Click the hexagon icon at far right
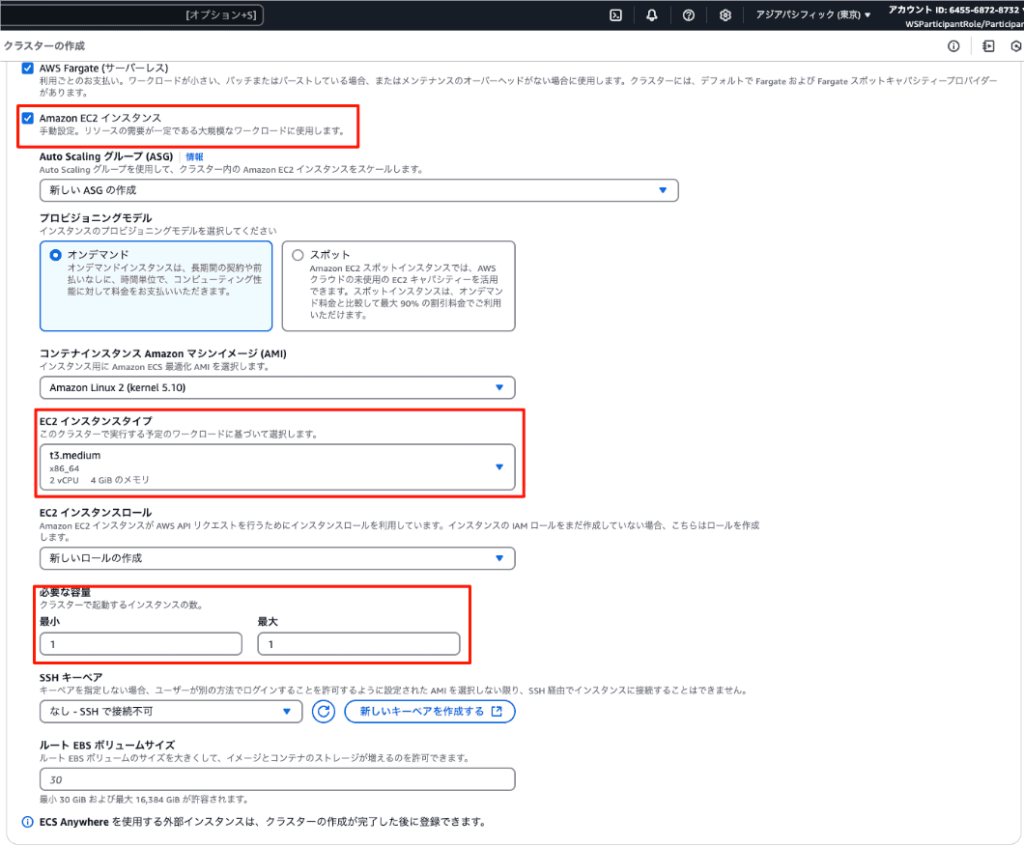1024x846 pixels. 1016,46
